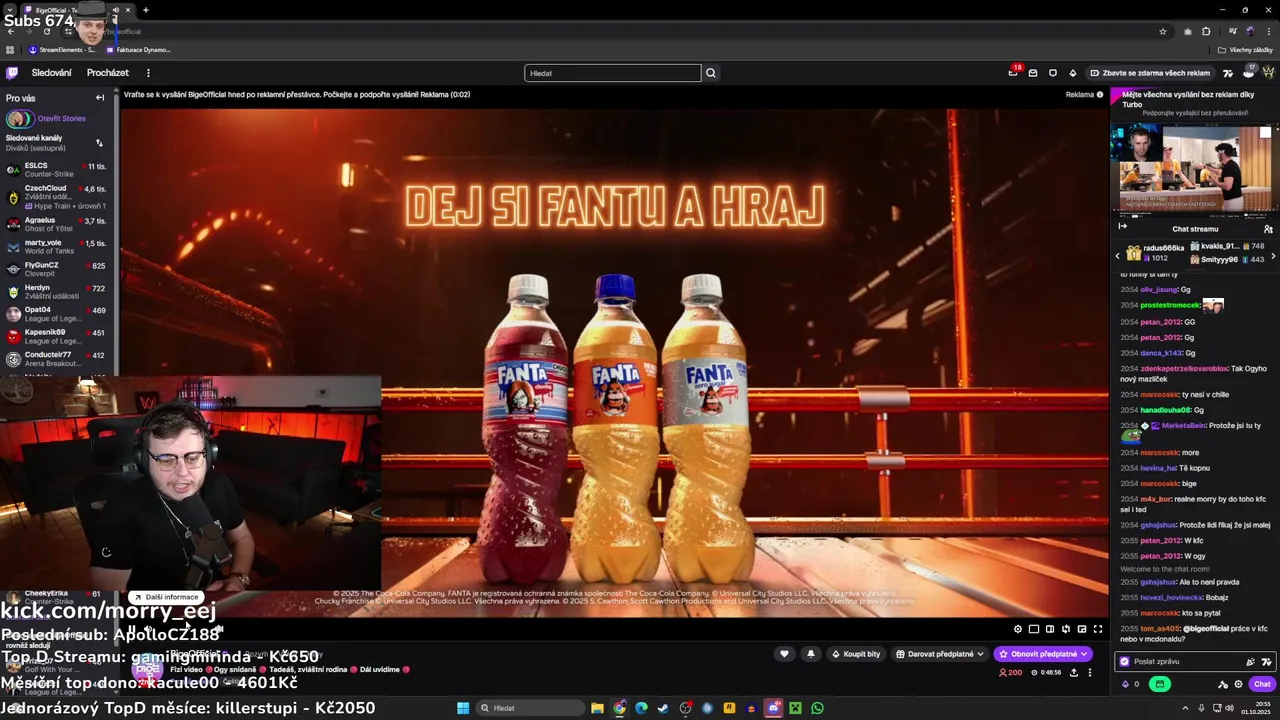This screenshot has width=1280, height=720.
Task: Open Fakturace Dynamo bookmark
Action: click(x=138, y=50)
